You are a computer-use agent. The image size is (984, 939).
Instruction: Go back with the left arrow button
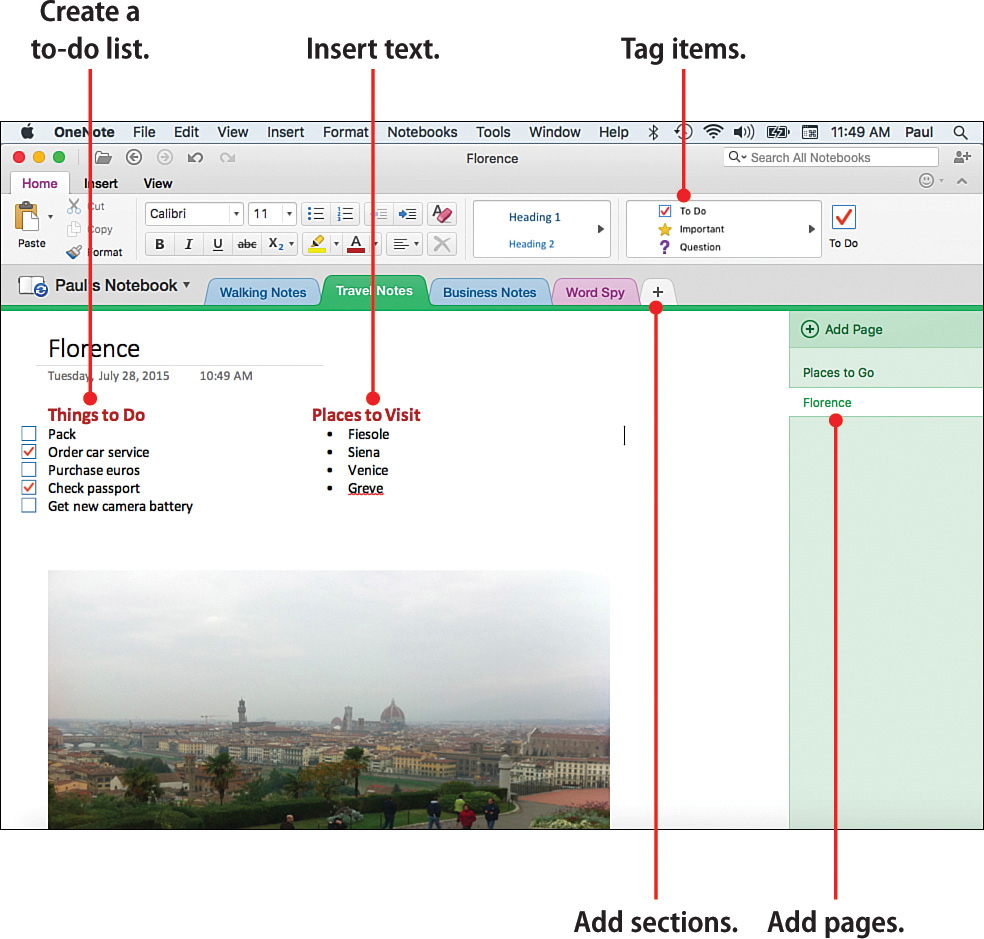134,158
